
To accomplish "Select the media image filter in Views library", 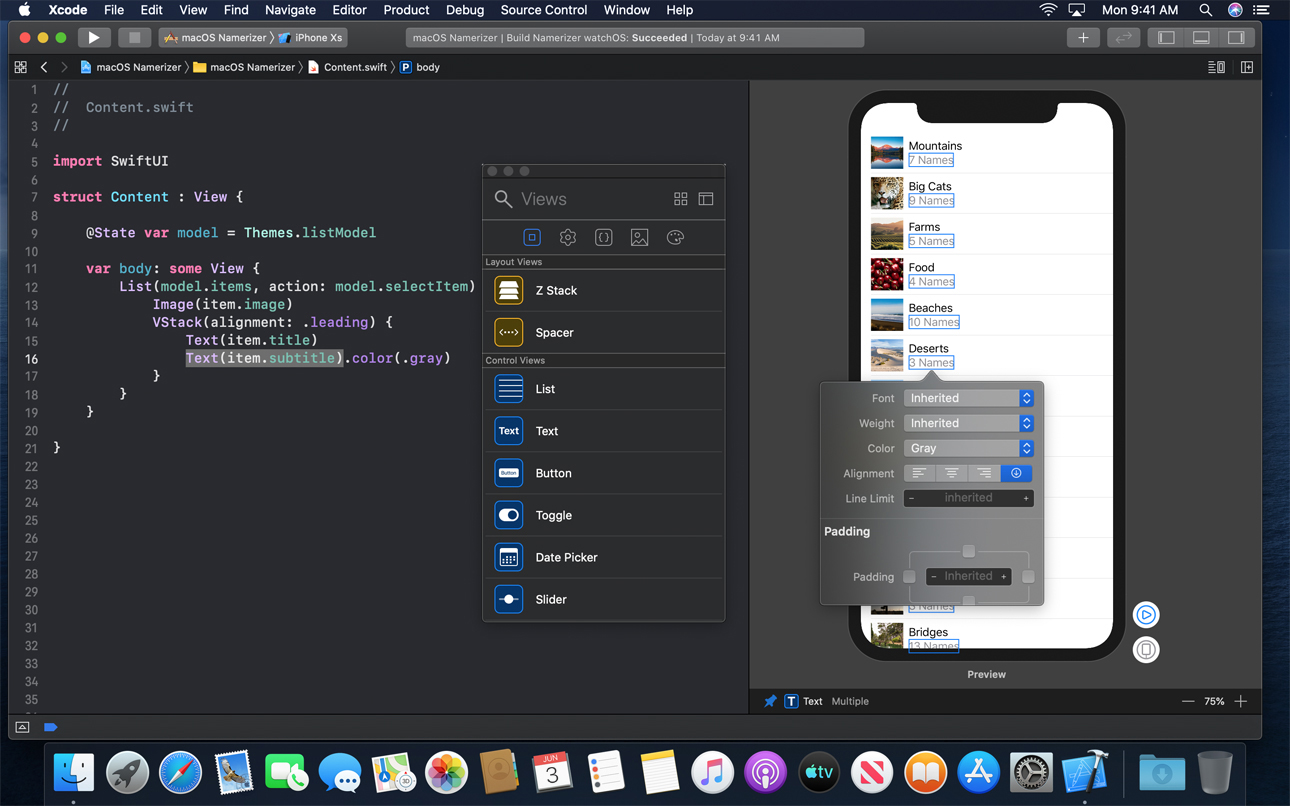I will click(639, 237).
